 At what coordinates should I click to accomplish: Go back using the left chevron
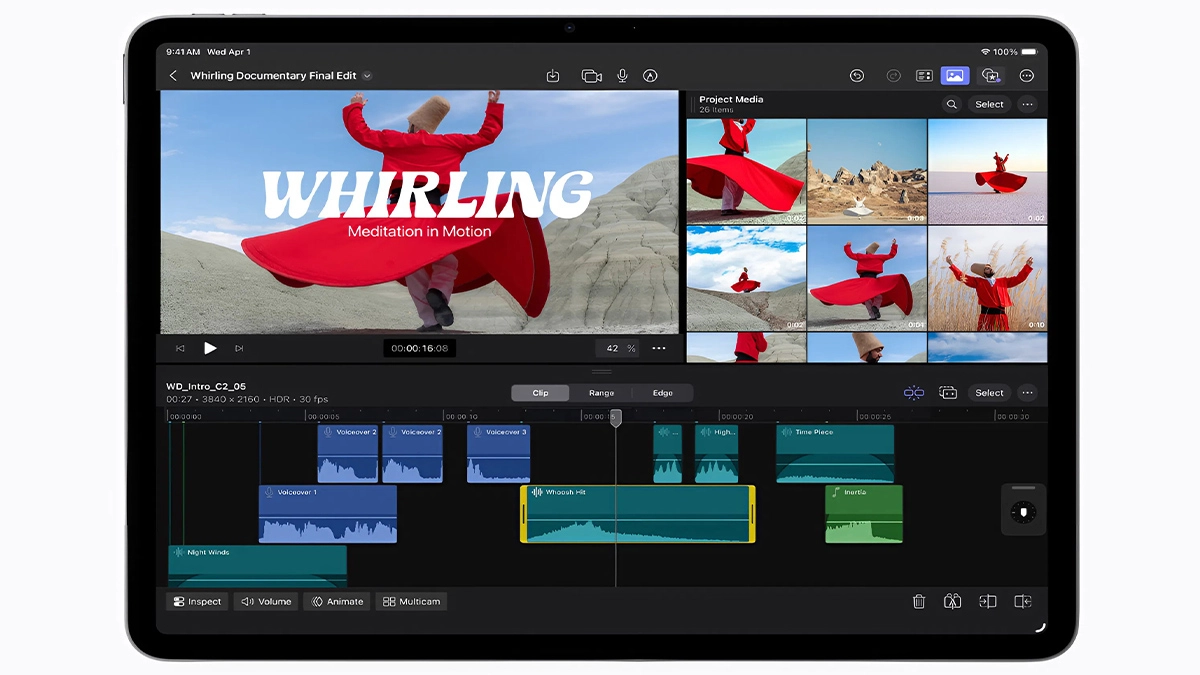[x=173, y=76]
